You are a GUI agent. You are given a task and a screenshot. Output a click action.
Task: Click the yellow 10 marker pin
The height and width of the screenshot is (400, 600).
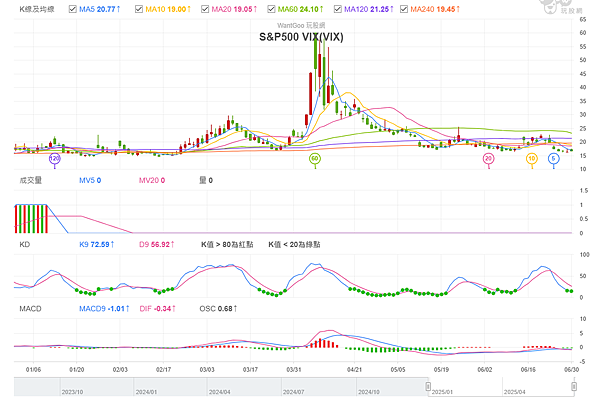[532, 158]
